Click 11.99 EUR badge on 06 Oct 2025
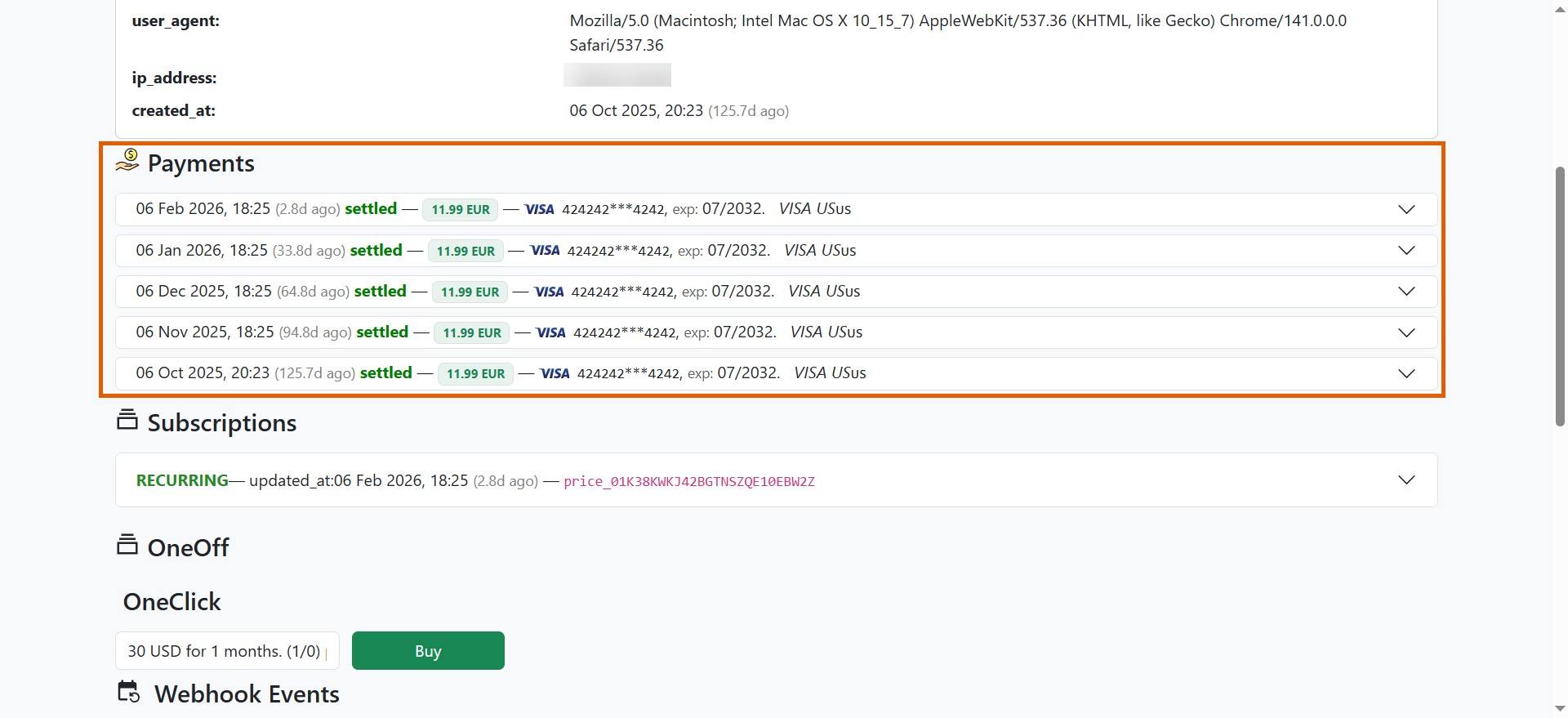This screenshot has width=1568, height=718. 476,373
